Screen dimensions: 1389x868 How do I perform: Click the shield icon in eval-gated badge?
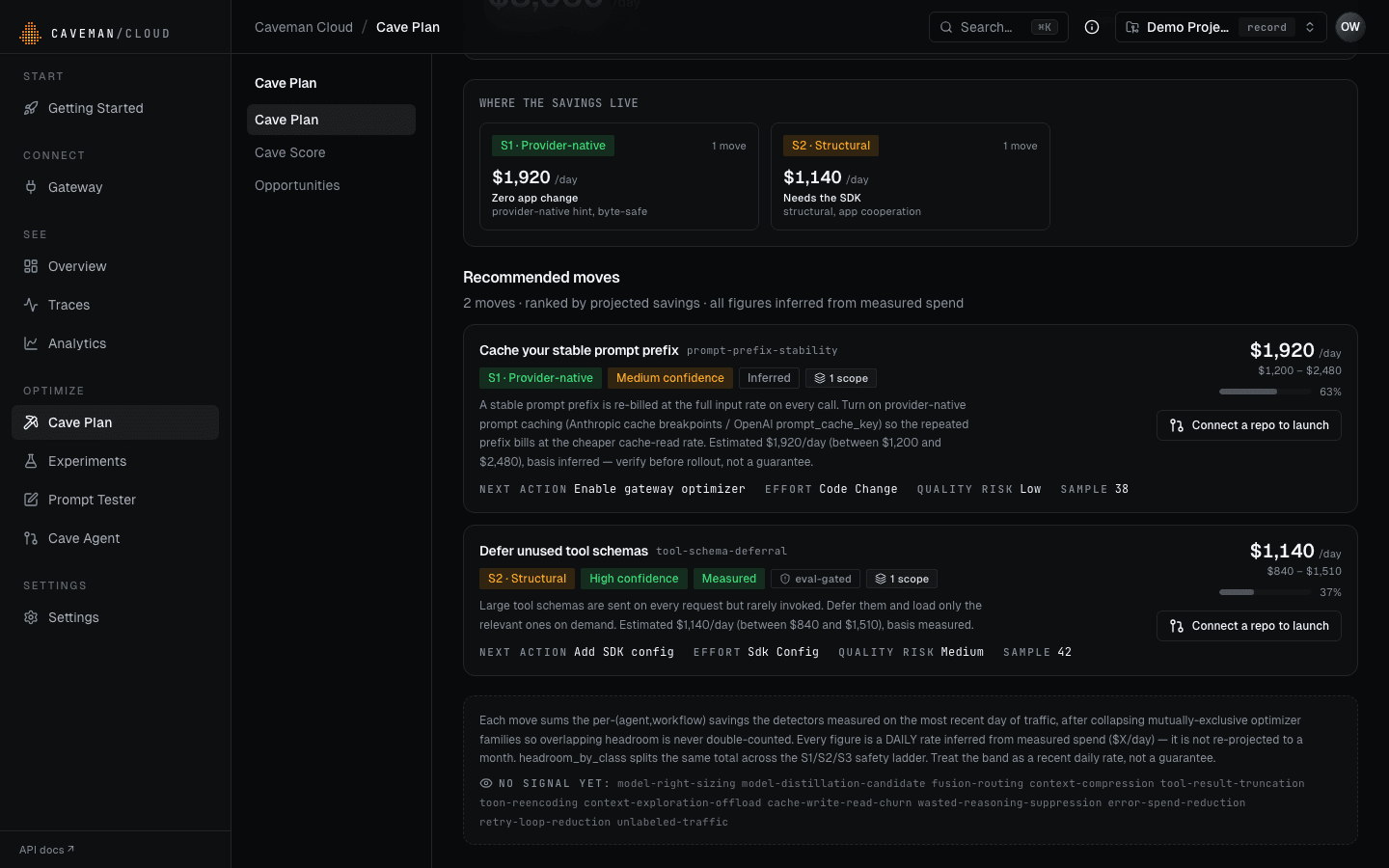click(785, 579)
